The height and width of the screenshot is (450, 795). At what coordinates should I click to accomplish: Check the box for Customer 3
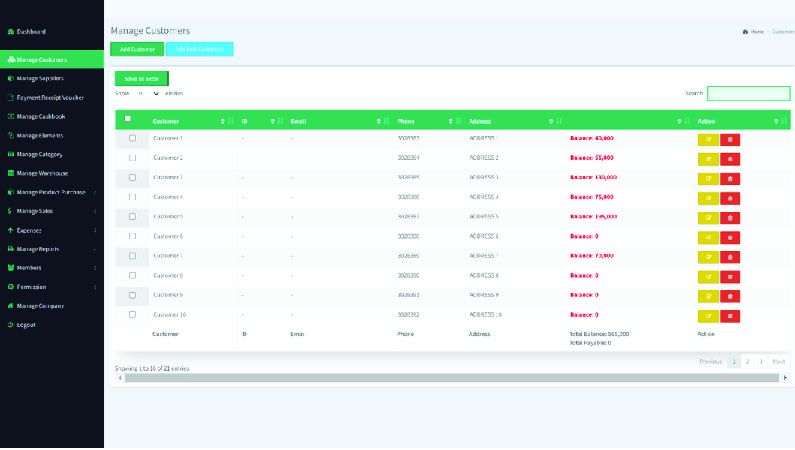132,177
